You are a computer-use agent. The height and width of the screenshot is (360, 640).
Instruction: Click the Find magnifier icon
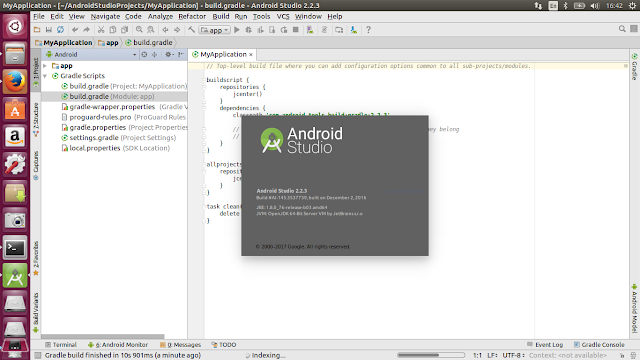click(x=139, y=30)
